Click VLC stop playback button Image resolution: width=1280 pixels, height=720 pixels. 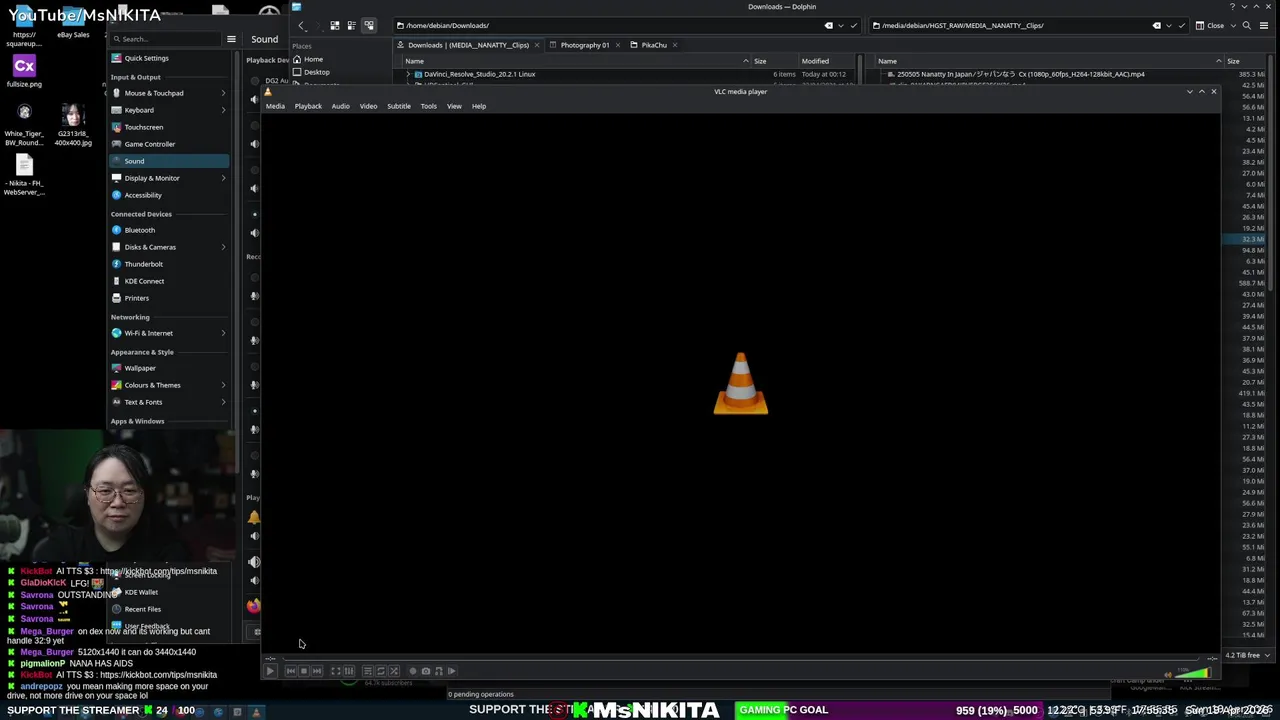(304, 671)
